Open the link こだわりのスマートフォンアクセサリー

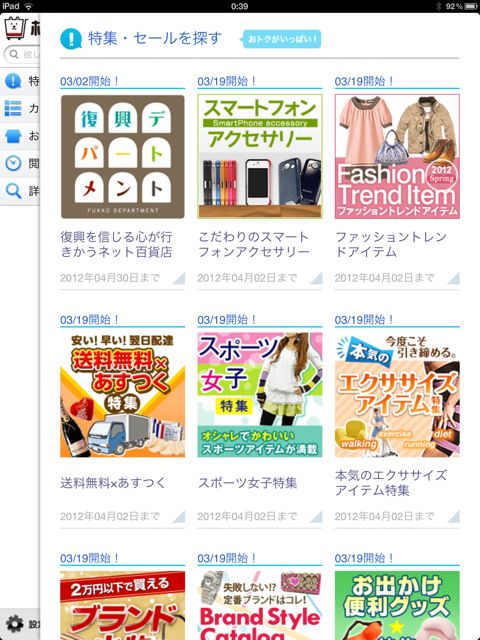253,244
